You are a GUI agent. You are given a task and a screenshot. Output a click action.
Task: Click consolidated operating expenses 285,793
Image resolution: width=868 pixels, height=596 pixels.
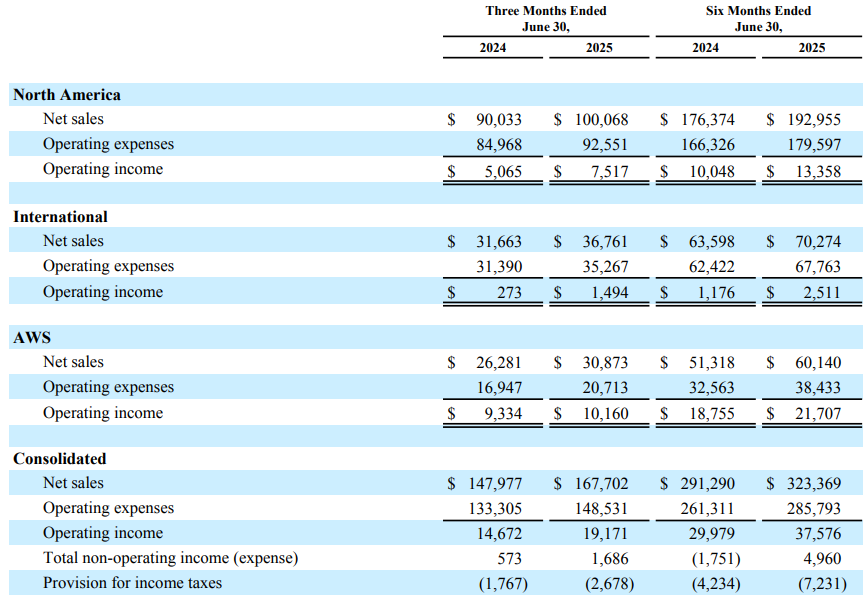(814, 509)
